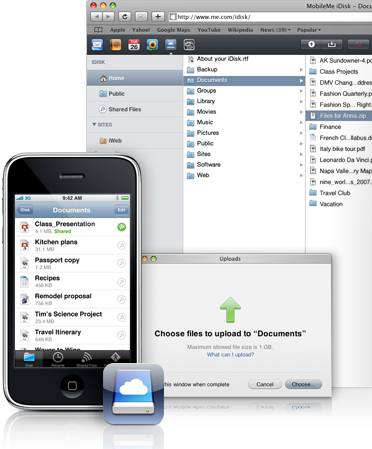This screenshot has width=372, height=449.
Task: Click the iDisk cloud drive app icon
Action: pyautogui.click(x=133, y=394)
